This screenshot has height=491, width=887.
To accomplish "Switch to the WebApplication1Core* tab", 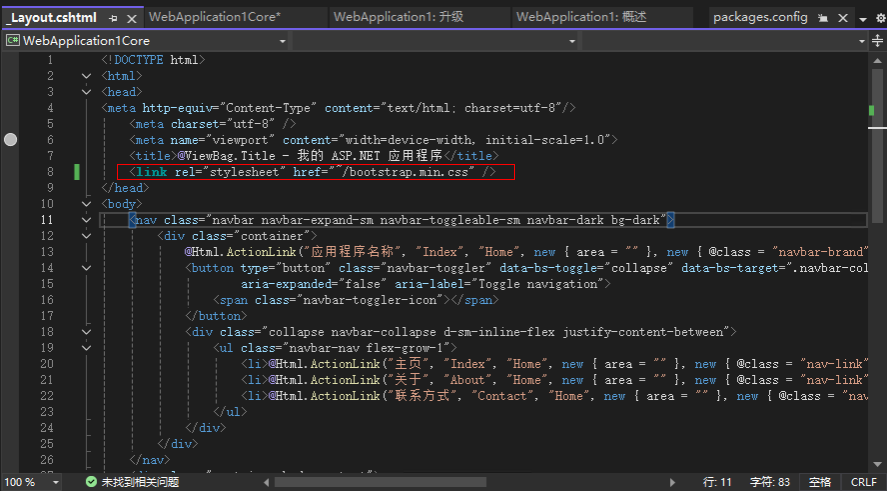I will pos(214,17).
